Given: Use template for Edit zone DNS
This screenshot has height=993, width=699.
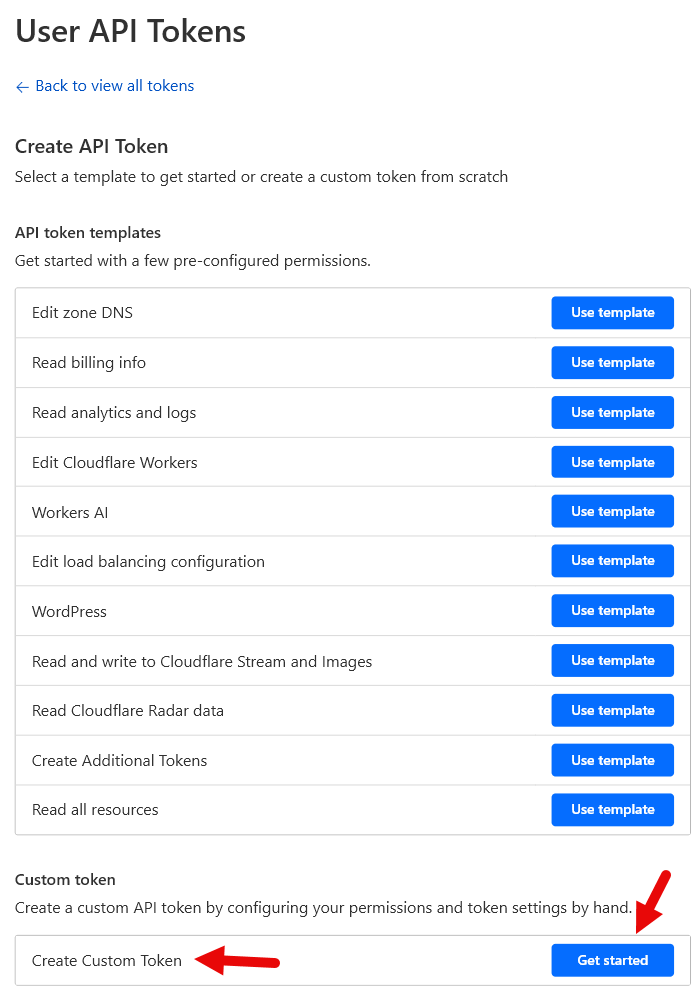Looking at the screenshot, I should 612,313.
